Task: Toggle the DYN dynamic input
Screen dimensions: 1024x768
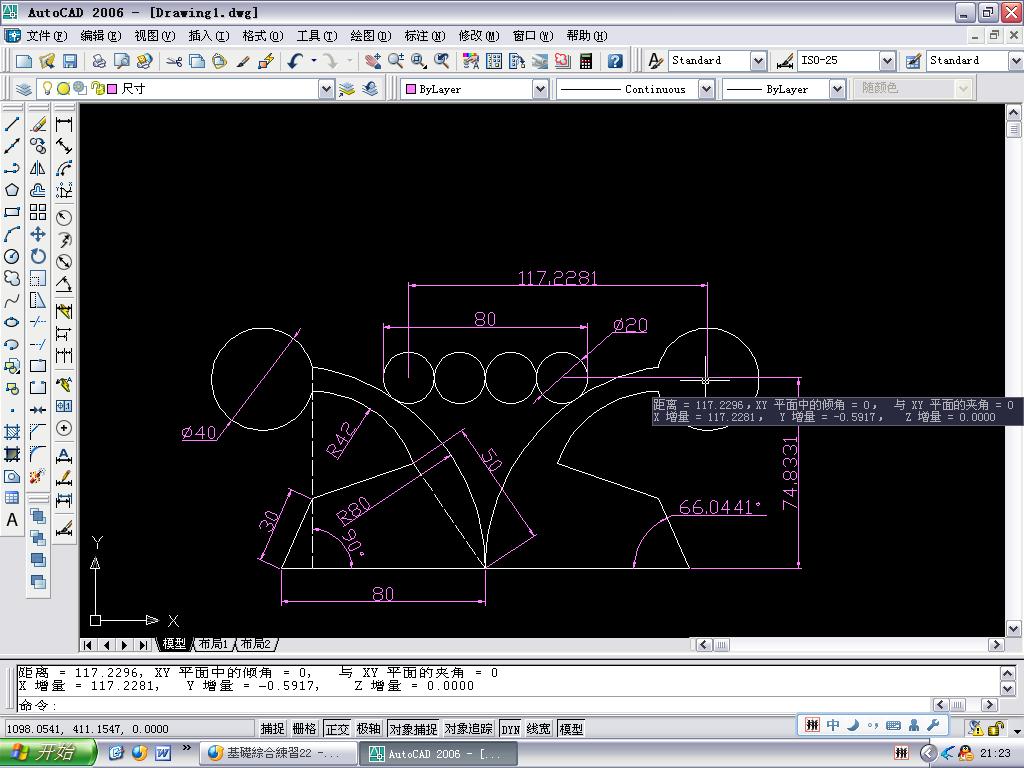Action: point(511,729)
